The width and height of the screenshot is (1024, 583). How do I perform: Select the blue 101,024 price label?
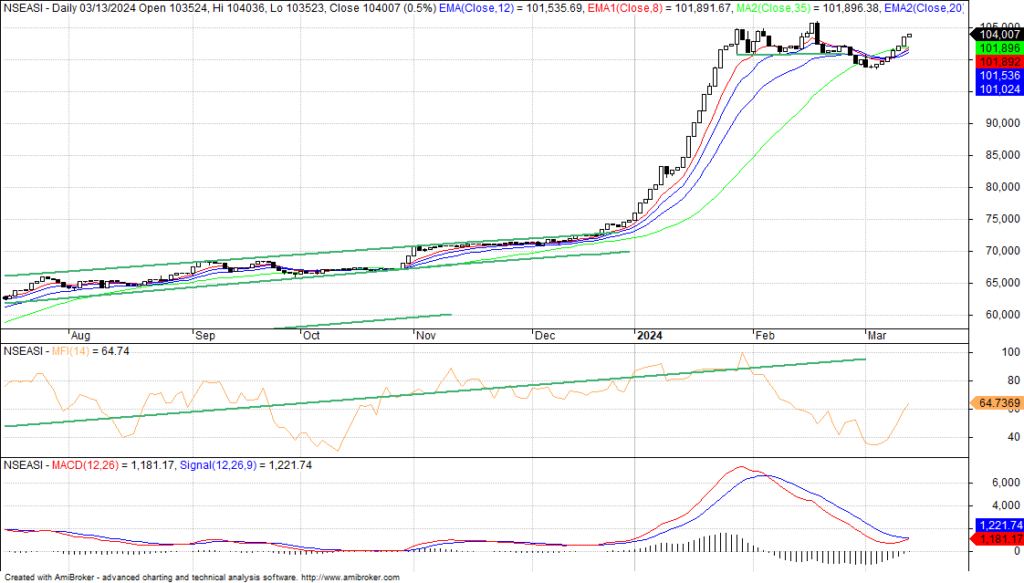pyautogui.click(x=994, y=90)
